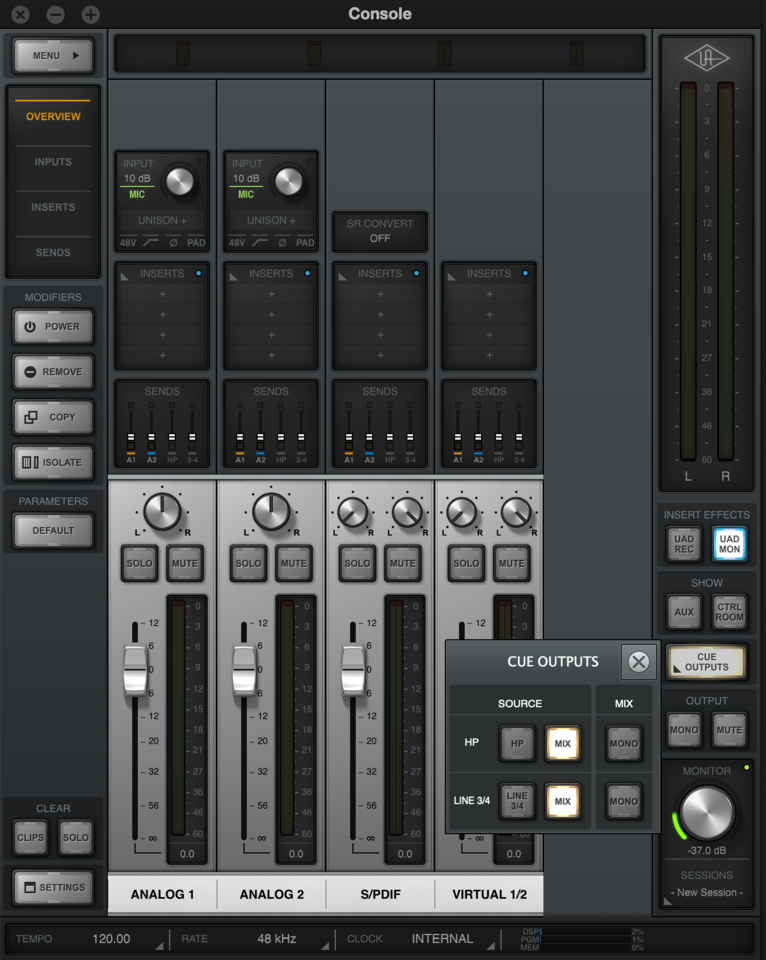Set HP cue source to HP
766x960 pixels.
[517, 744]
